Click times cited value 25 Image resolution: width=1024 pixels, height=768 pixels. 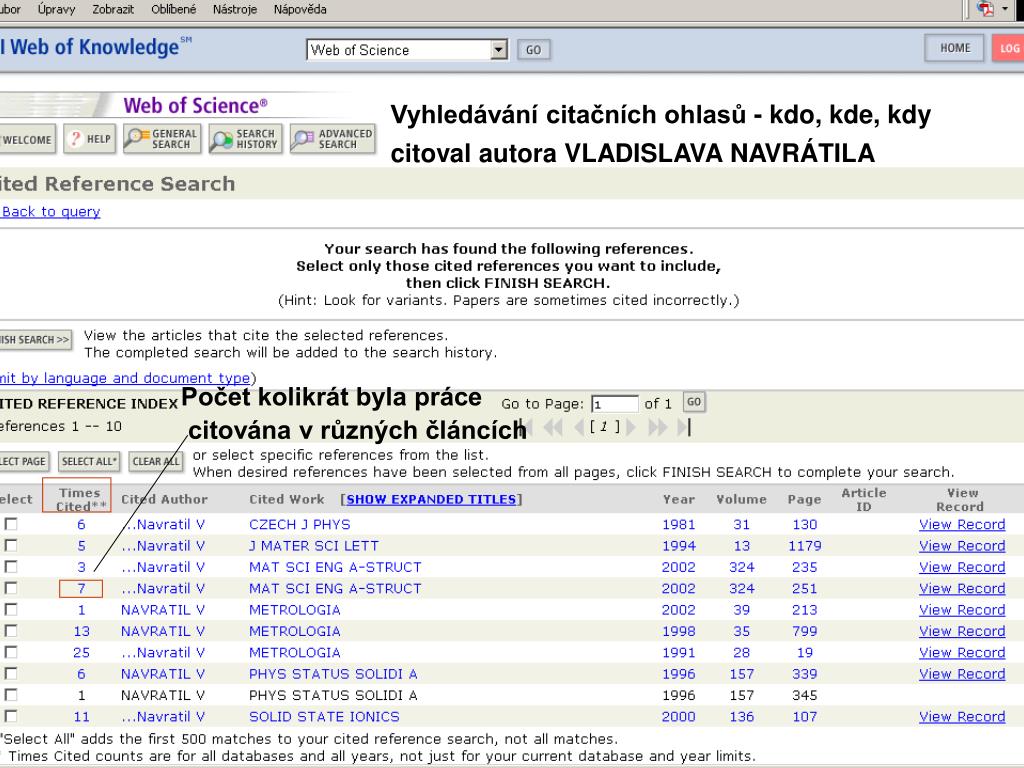tap(82, 652)
